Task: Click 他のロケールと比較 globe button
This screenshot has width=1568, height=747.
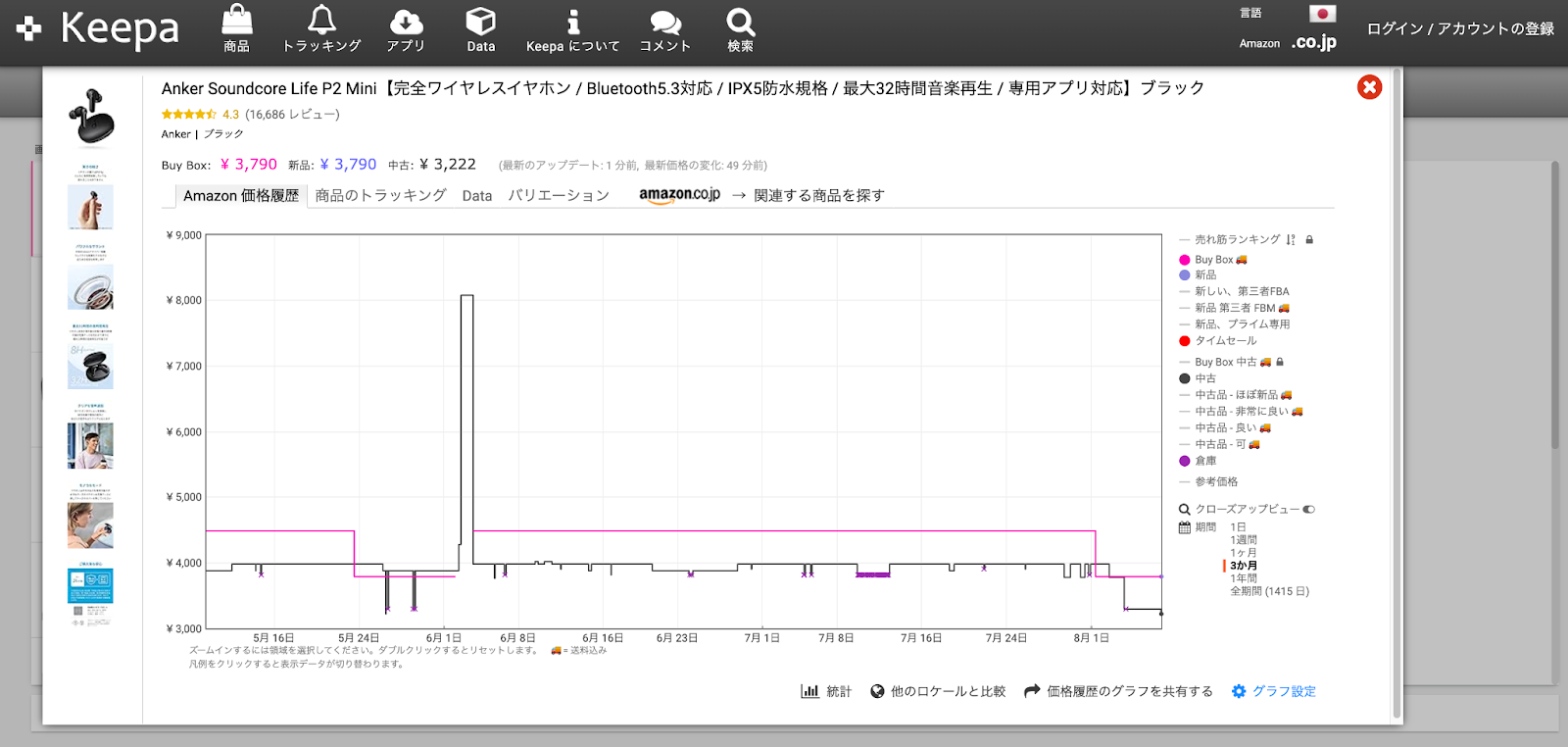Action: tap(938, 691)
